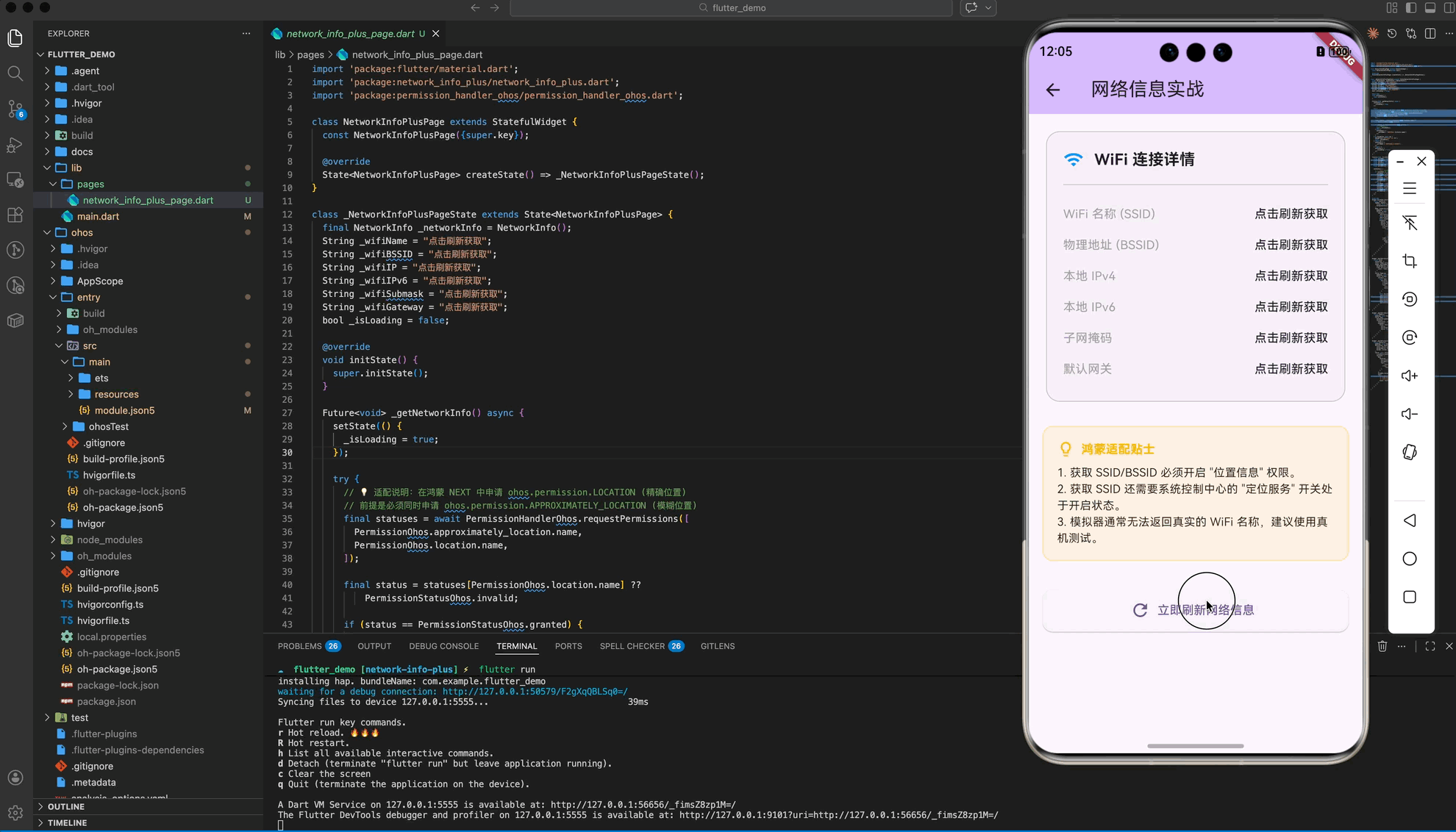Open the Manage gear in activity bar
This screenshot has width=1456, height=832.
(15, 812)
